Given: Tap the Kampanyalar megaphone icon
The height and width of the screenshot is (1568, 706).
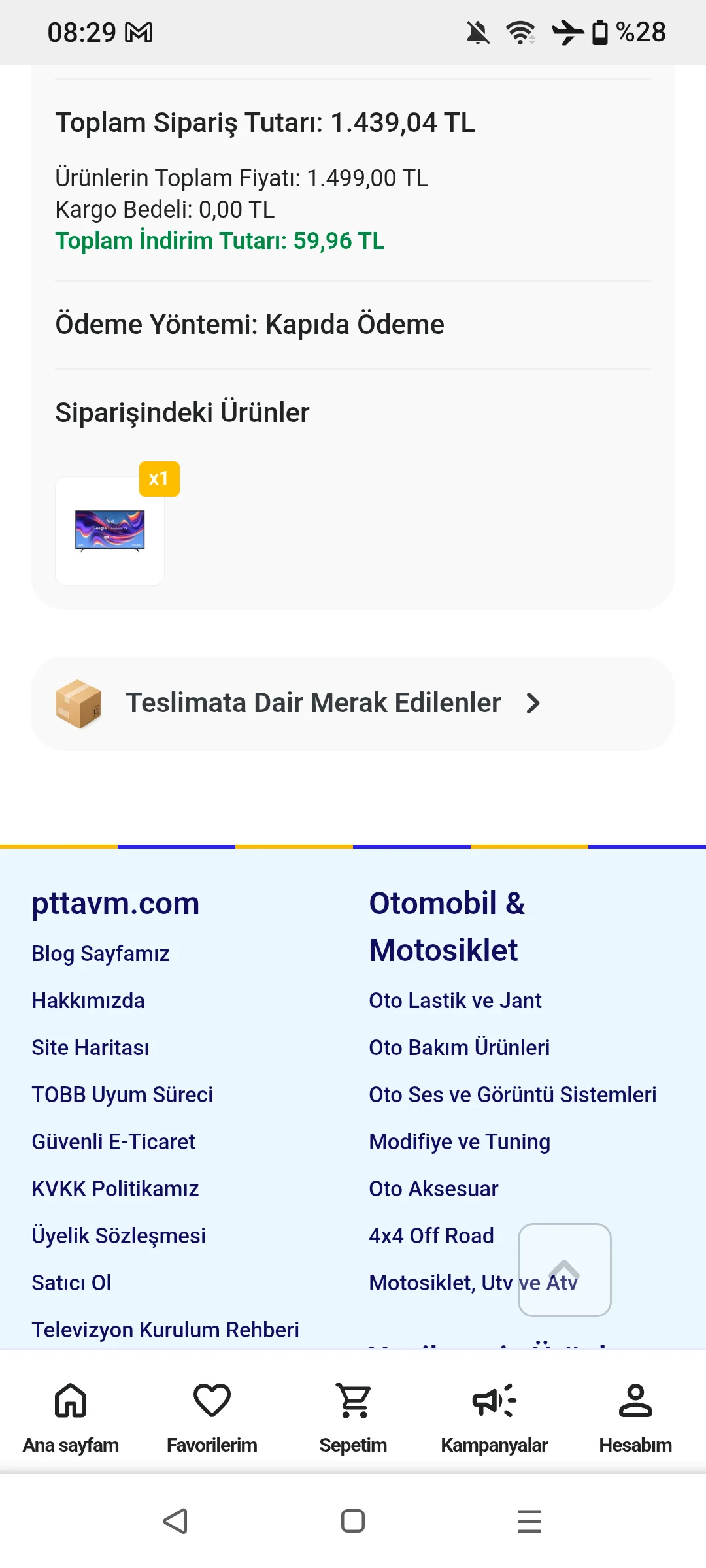Looking at the screenshot, I should [494, 1401].
